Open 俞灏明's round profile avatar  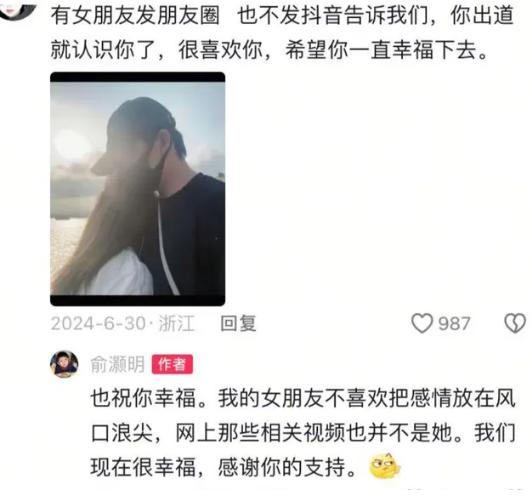(x=64, y=364)
